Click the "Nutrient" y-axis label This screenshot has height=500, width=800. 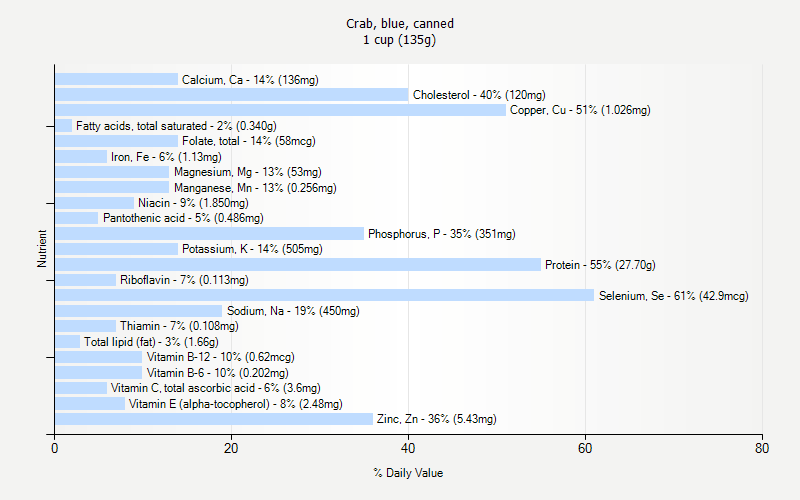click(x=42, y=249)
